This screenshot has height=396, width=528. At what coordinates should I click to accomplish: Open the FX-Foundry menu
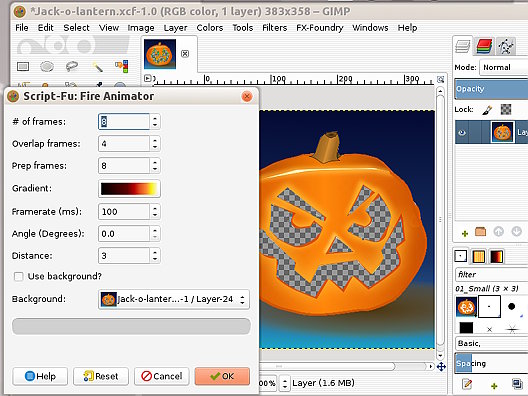point(320,28)
